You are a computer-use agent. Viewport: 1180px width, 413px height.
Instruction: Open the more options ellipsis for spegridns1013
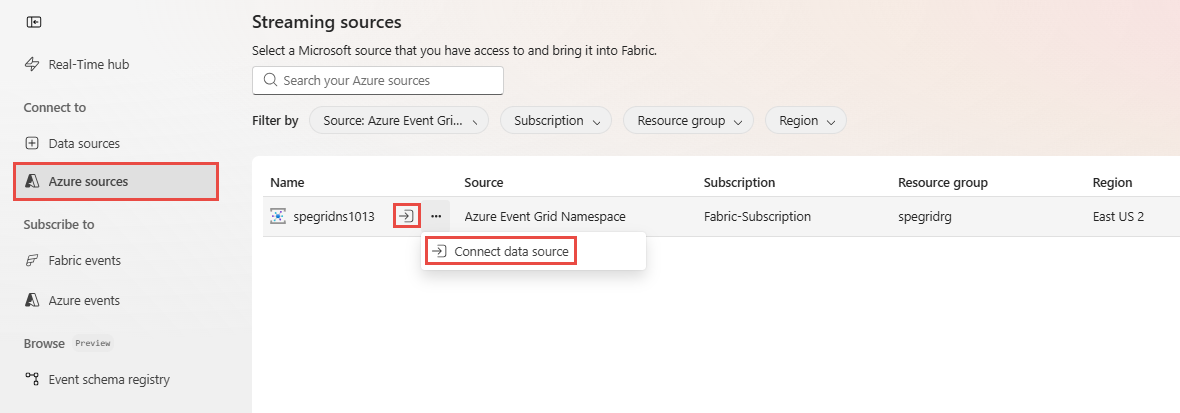[x=436, y=216]
